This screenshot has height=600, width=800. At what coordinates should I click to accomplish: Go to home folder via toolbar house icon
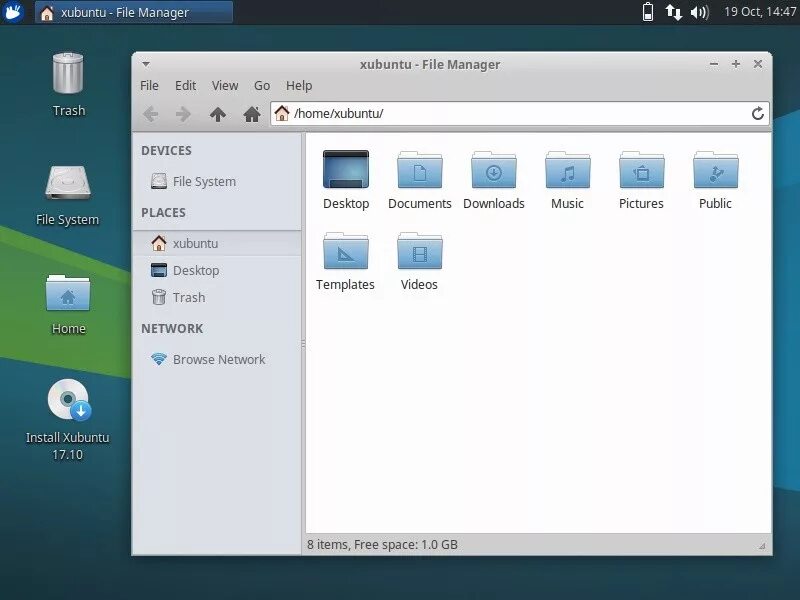[x=252, y=114]
